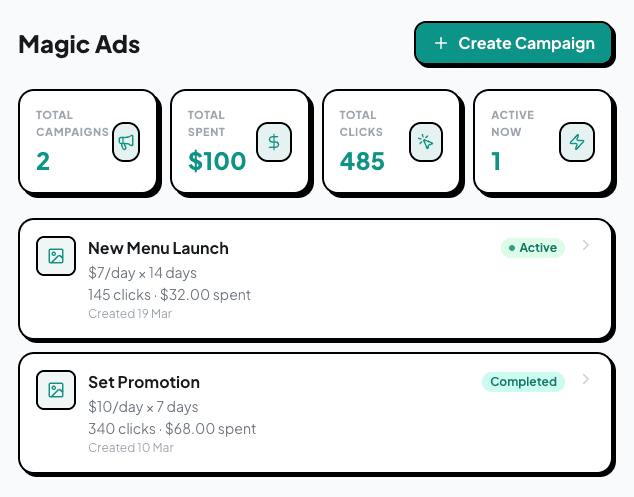Click the Completed status badge

click(523, 382)
